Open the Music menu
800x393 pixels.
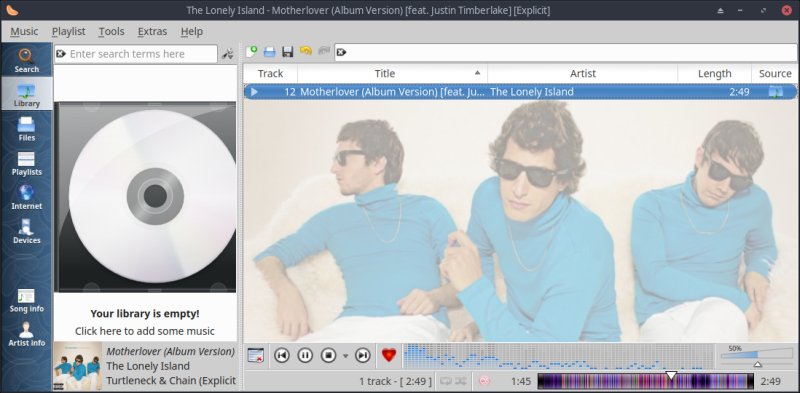click(x=24, y=32)
